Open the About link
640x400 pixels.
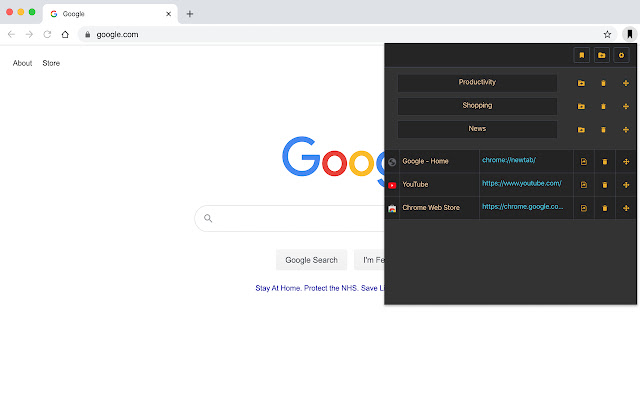click(x=22, y=63)
